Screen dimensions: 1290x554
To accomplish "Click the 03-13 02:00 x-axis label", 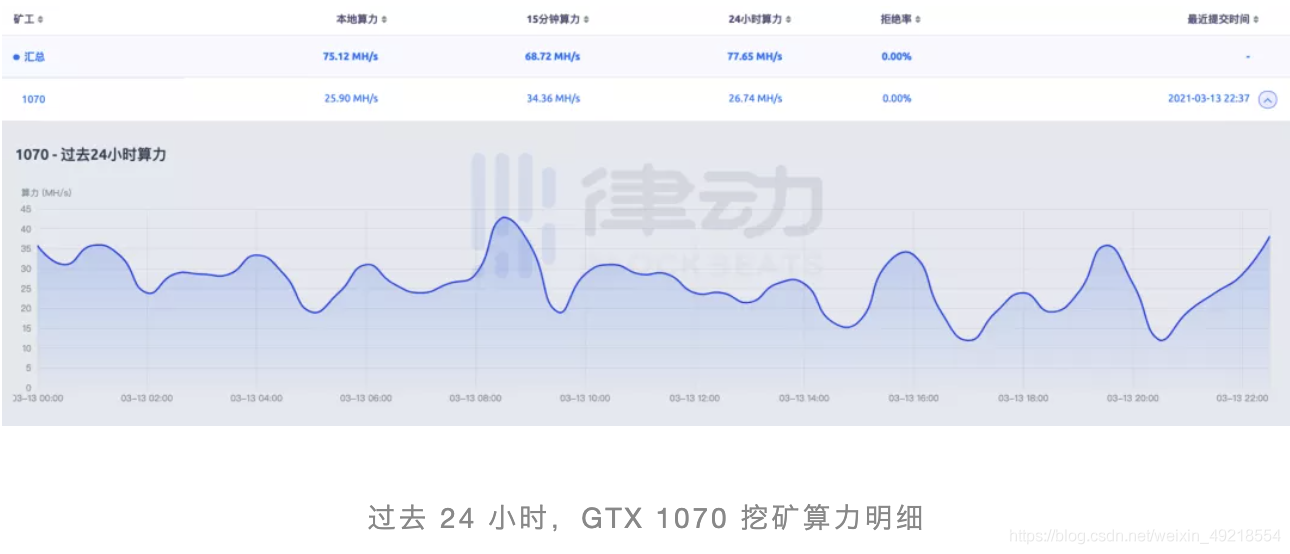I will 146,398.
